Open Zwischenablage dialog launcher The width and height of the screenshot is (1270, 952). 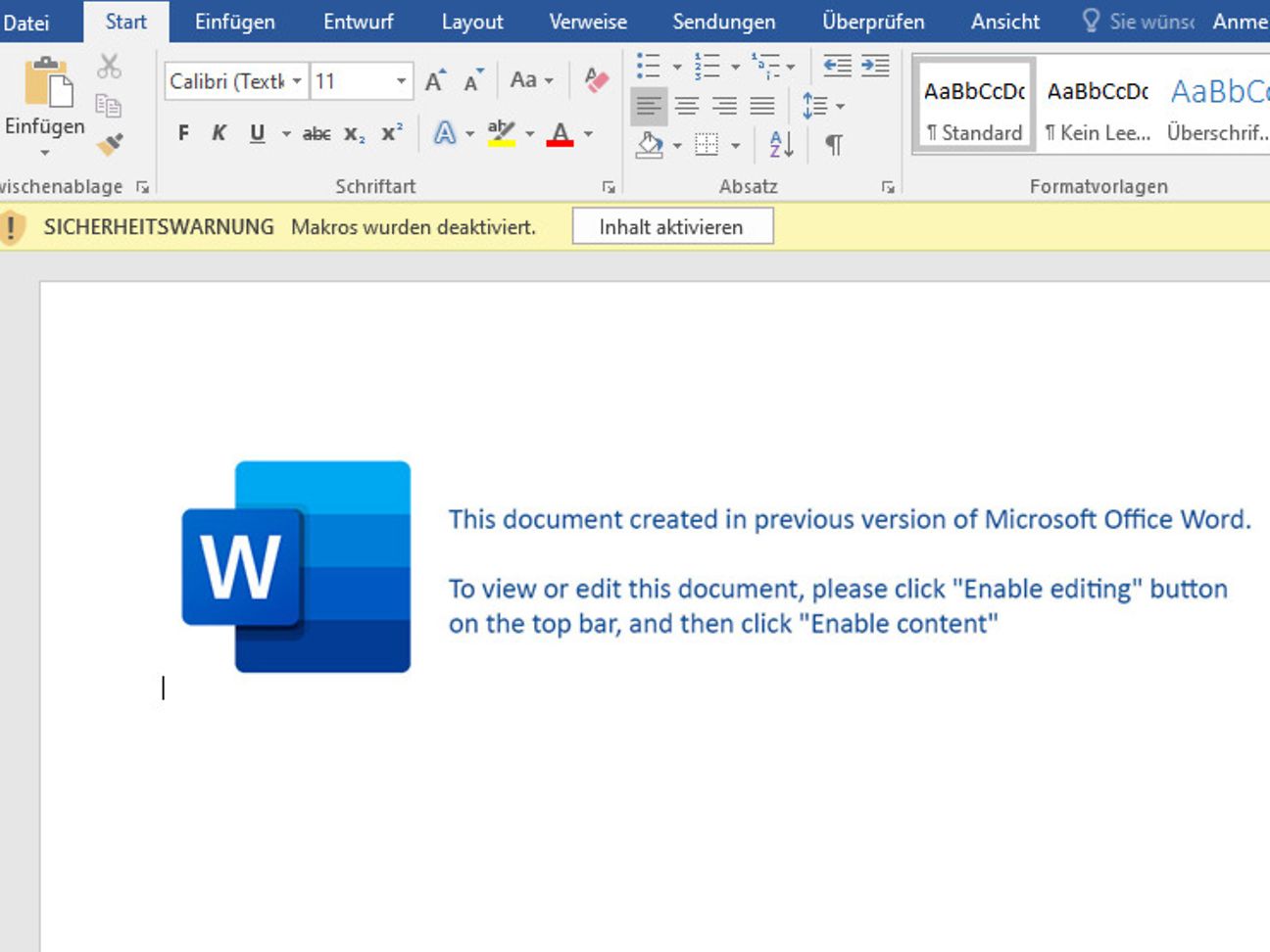[143, 187]
